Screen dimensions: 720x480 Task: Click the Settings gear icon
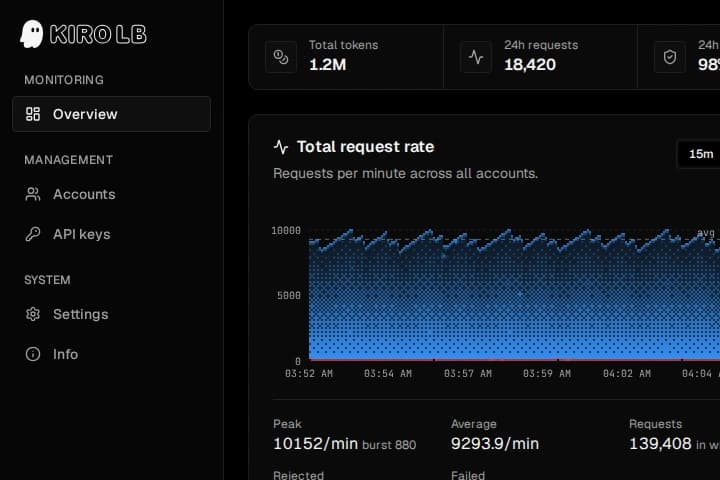(x=33, y=314)
